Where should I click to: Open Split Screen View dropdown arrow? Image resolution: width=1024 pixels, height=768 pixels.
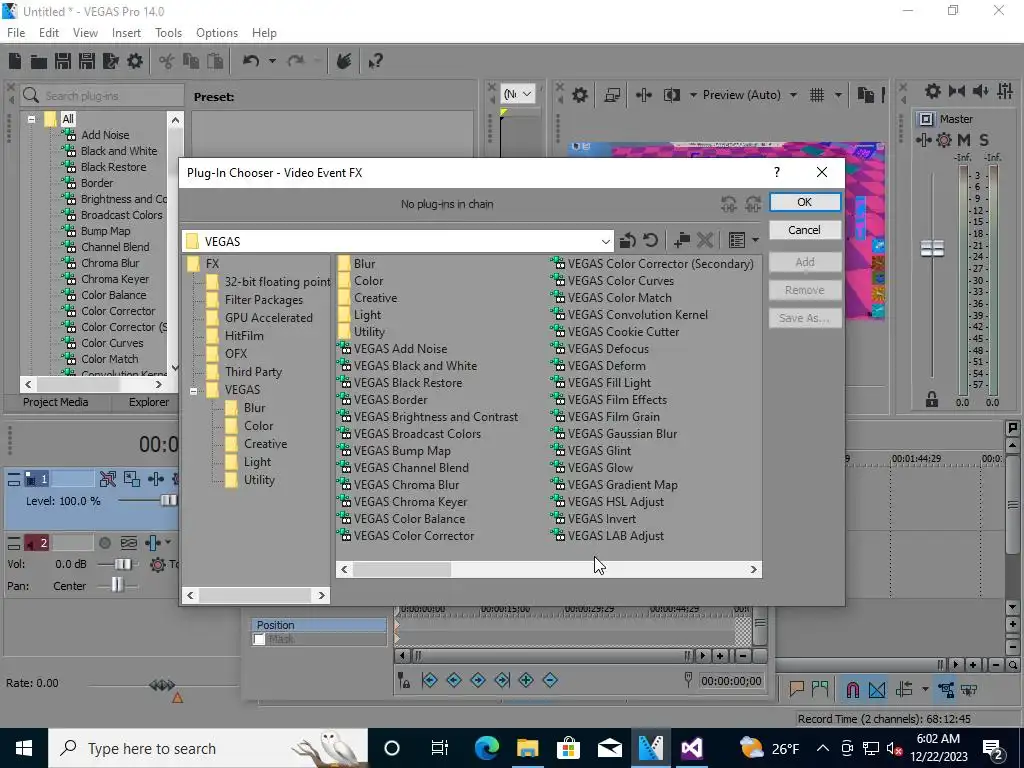[693, 95]
